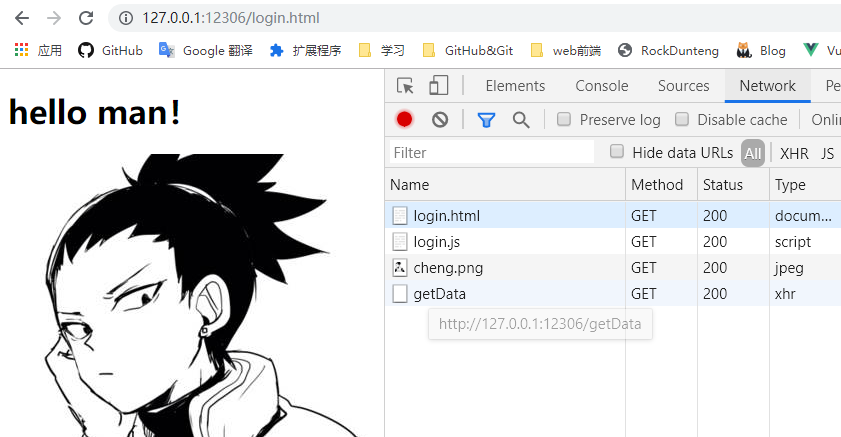Filter requests by JS type
Screen dimensions: 841x437
[x=827, y=153]
